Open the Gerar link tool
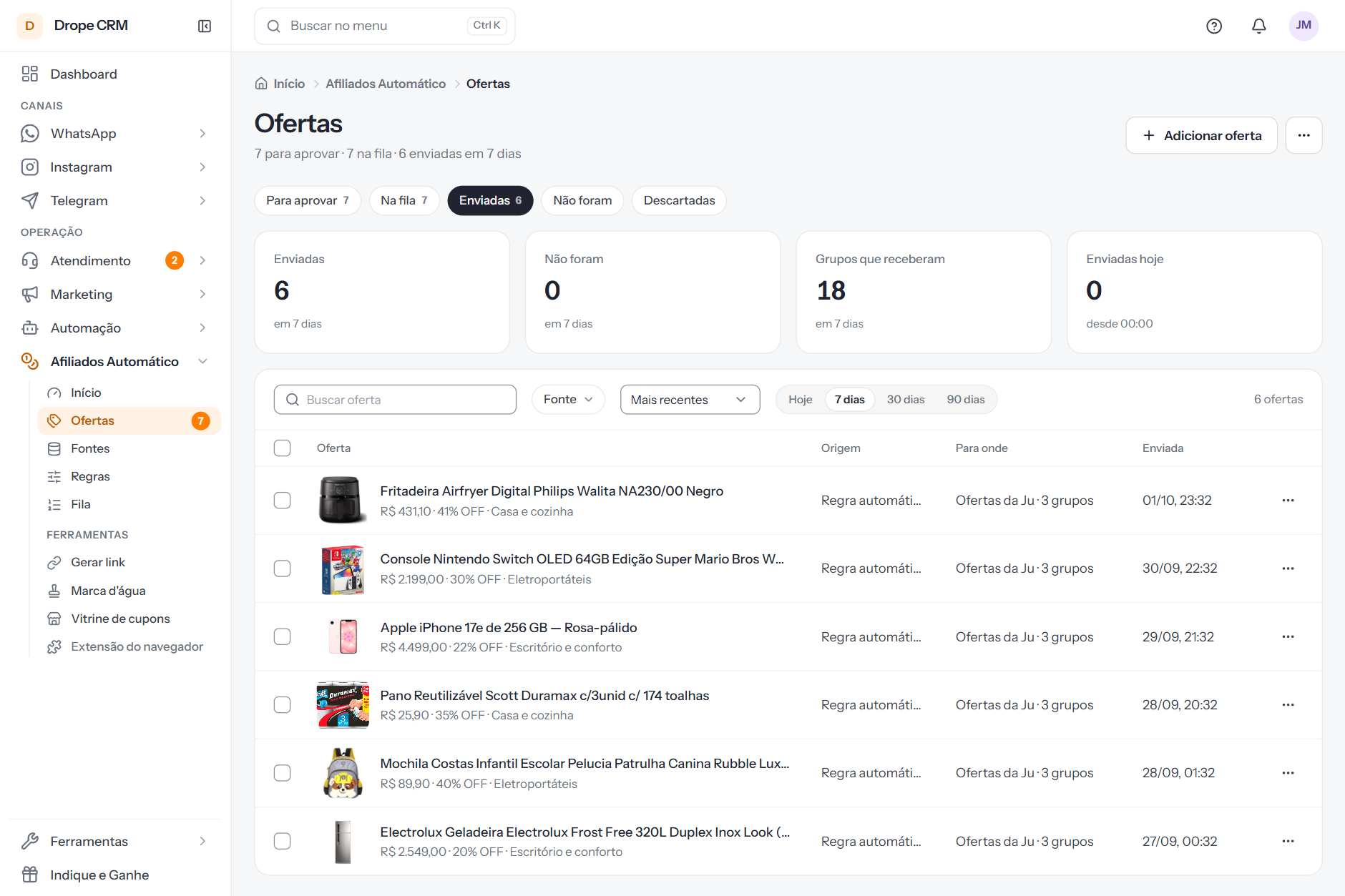This screenshot has height=896, width=1345. pos(97,562)
